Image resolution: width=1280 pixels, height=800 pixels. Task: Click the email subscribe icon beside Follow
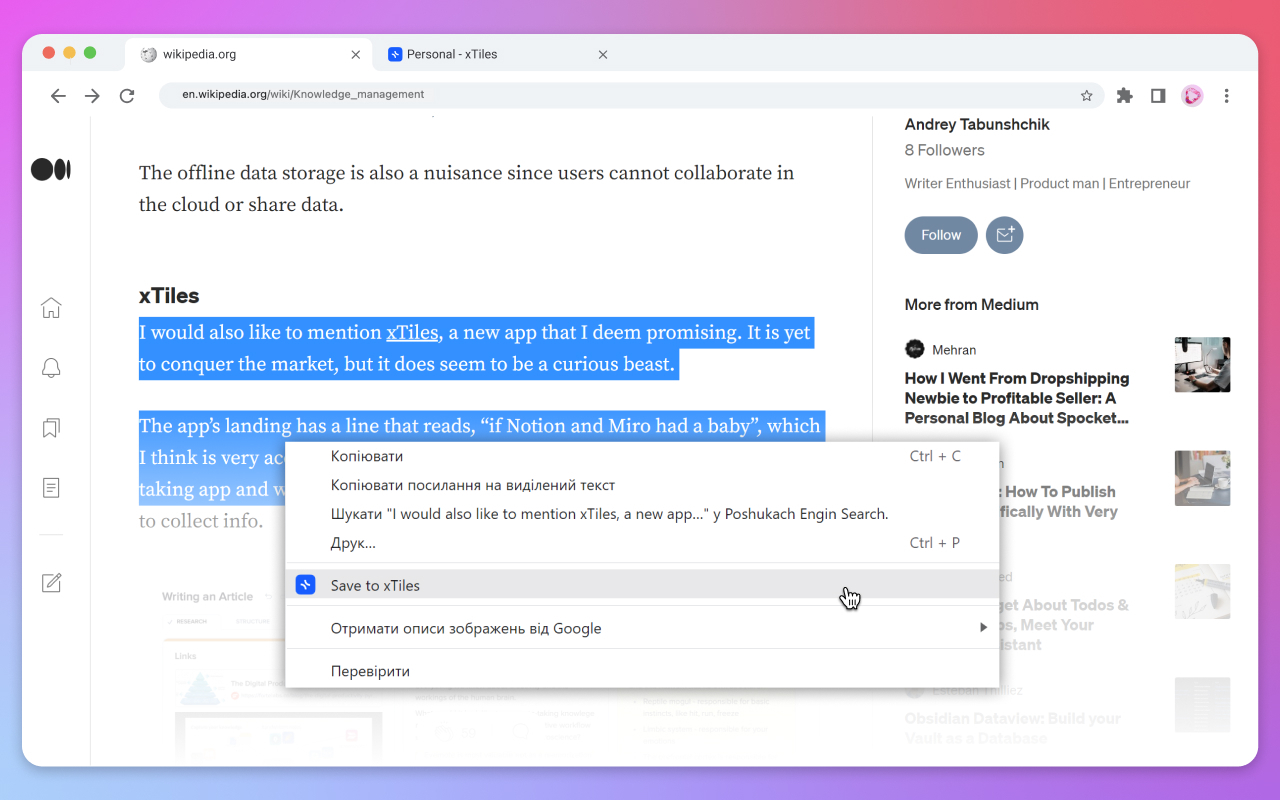pos(1004,234)
